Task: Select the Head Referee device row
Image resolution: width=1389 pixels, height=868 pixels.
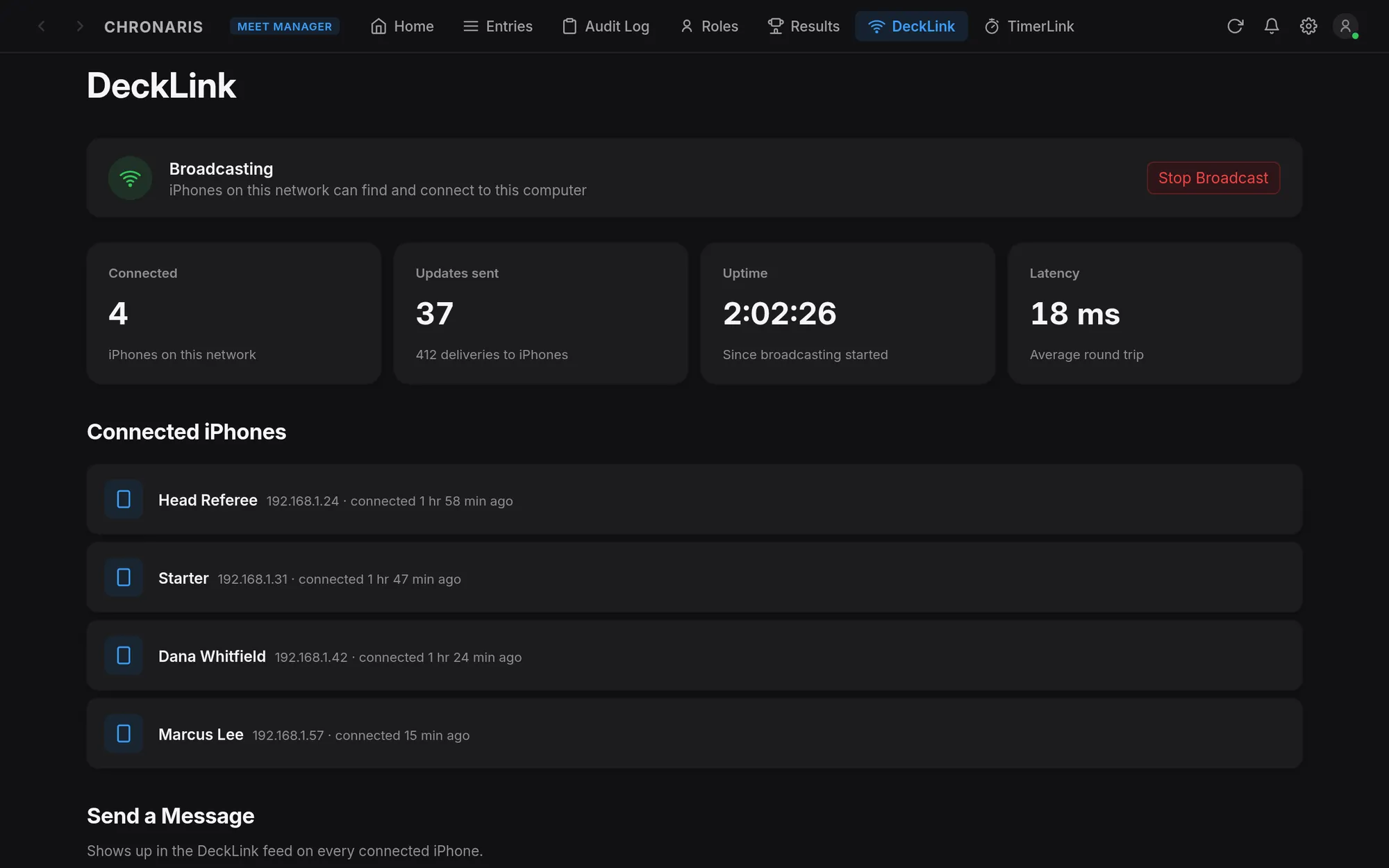Action: (694, 499)
